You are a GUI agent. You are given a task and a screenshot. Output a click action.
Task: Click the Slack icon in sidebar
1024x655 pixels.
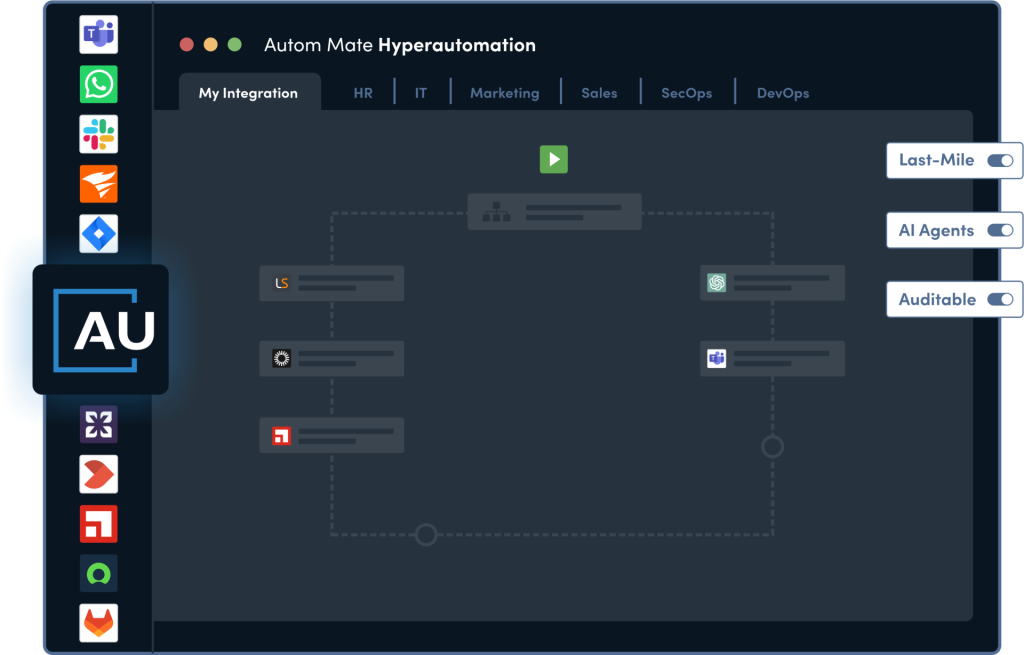pos(99,134)
